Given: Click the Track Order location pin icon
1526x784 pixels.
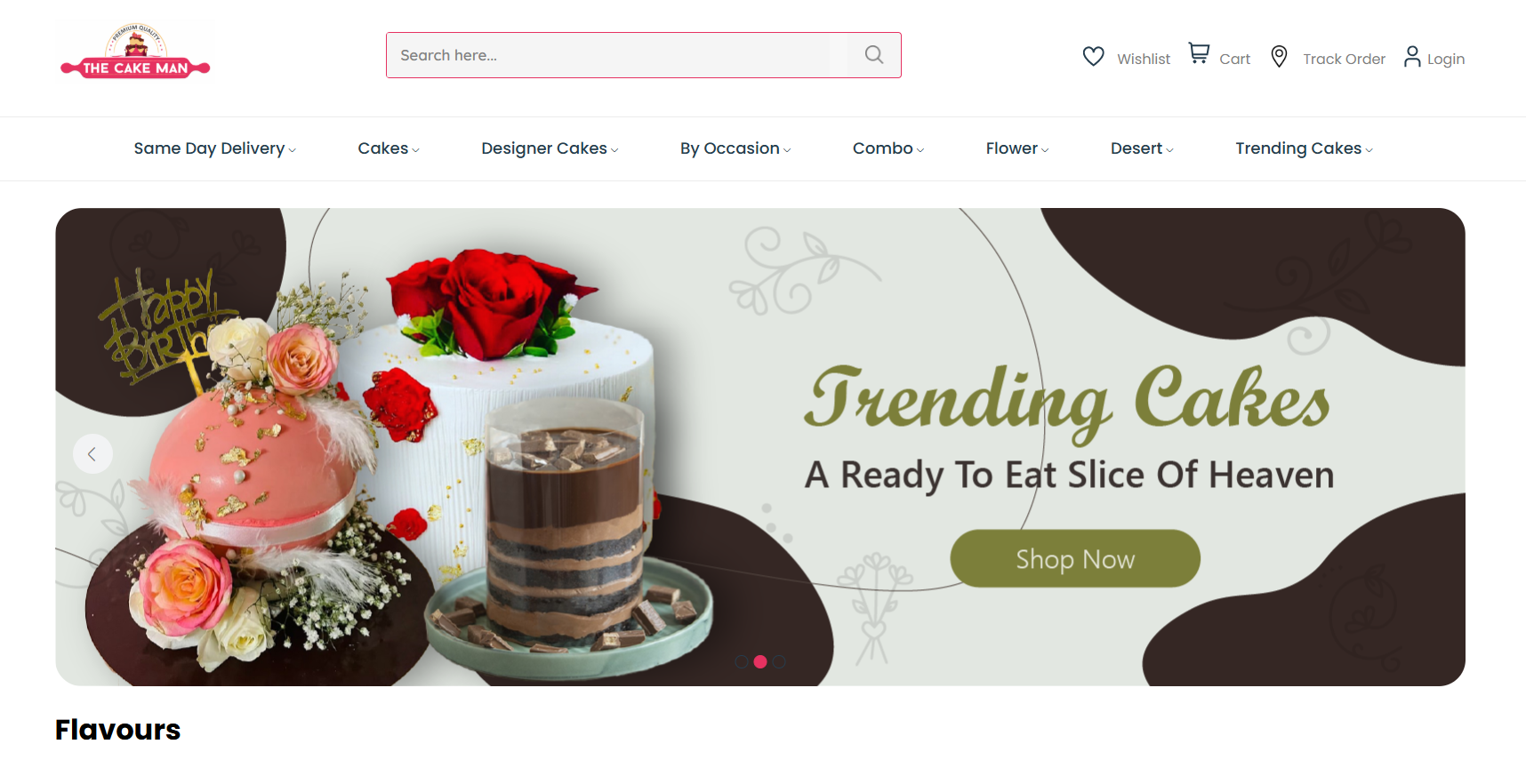Looking at the screenshot, I should [1279, 57].
